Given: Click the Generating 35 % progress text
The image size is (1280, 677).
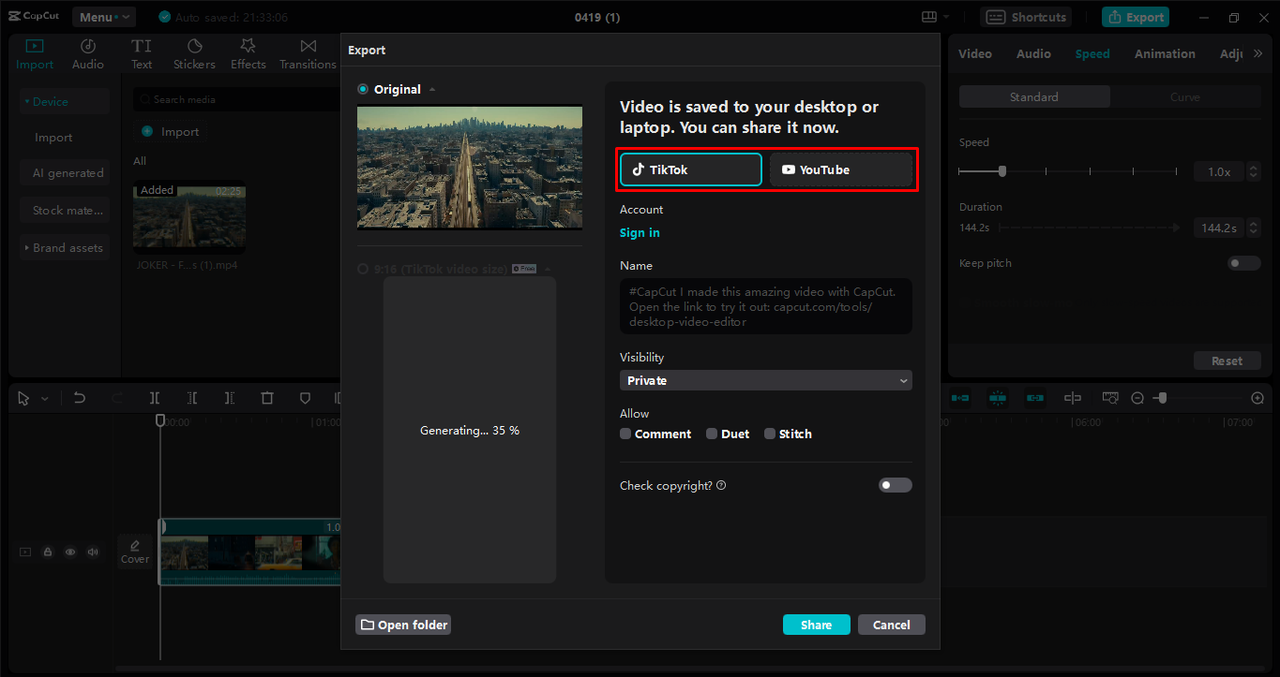Looking at the screenshot, I should (470, 431).
